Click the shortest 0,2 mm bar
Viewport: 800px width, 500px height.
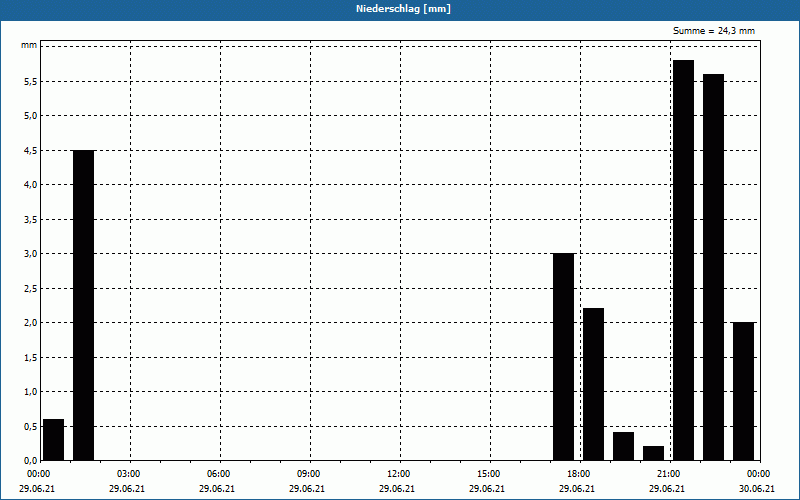click(x=653, y=453)
